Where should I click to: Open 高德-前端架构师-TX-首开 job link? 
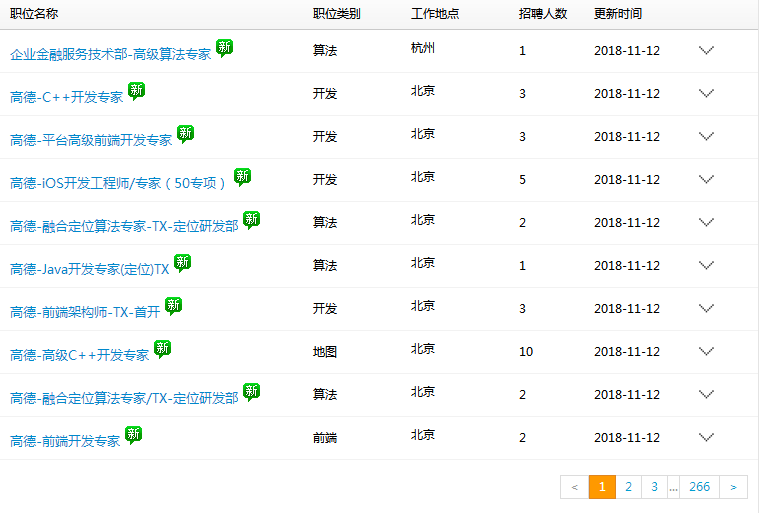(85, 312)
